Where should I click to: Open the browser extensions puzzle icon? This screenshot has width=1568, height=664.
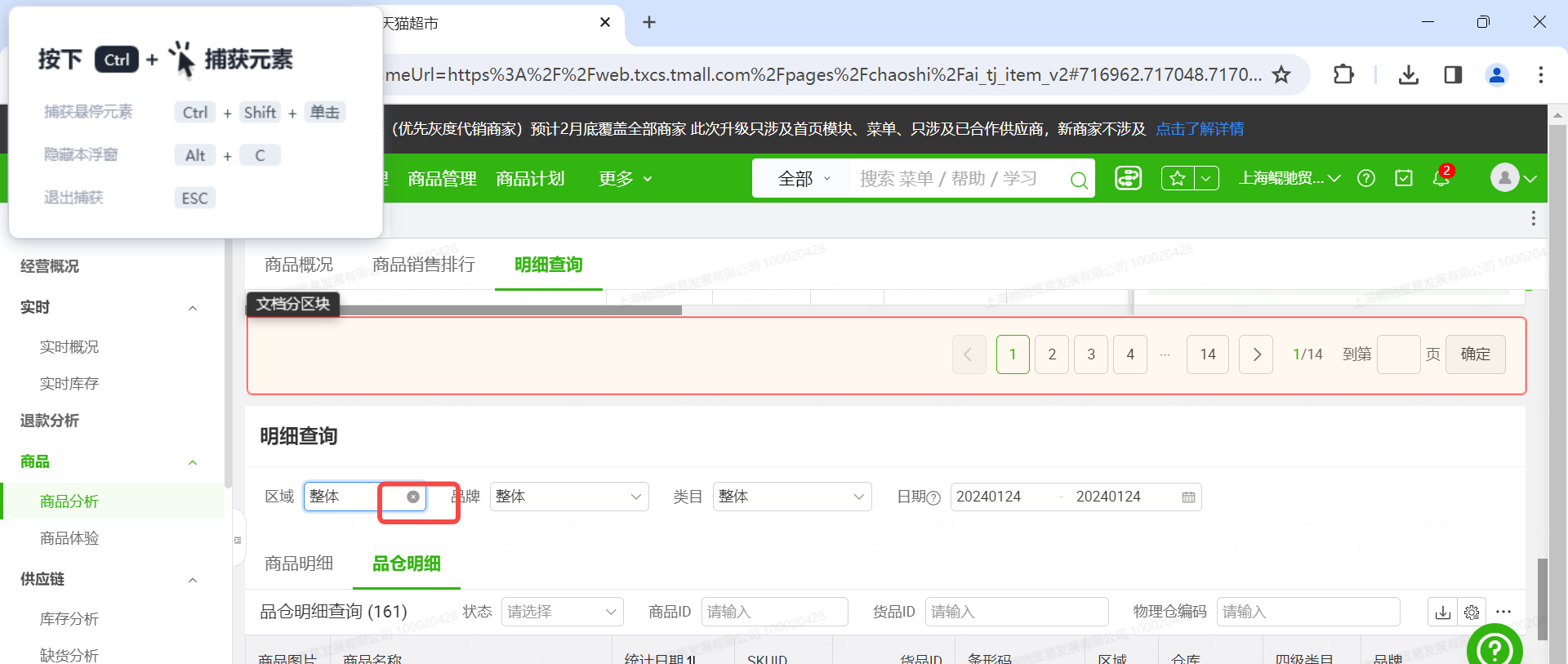tap(1343, 75)
